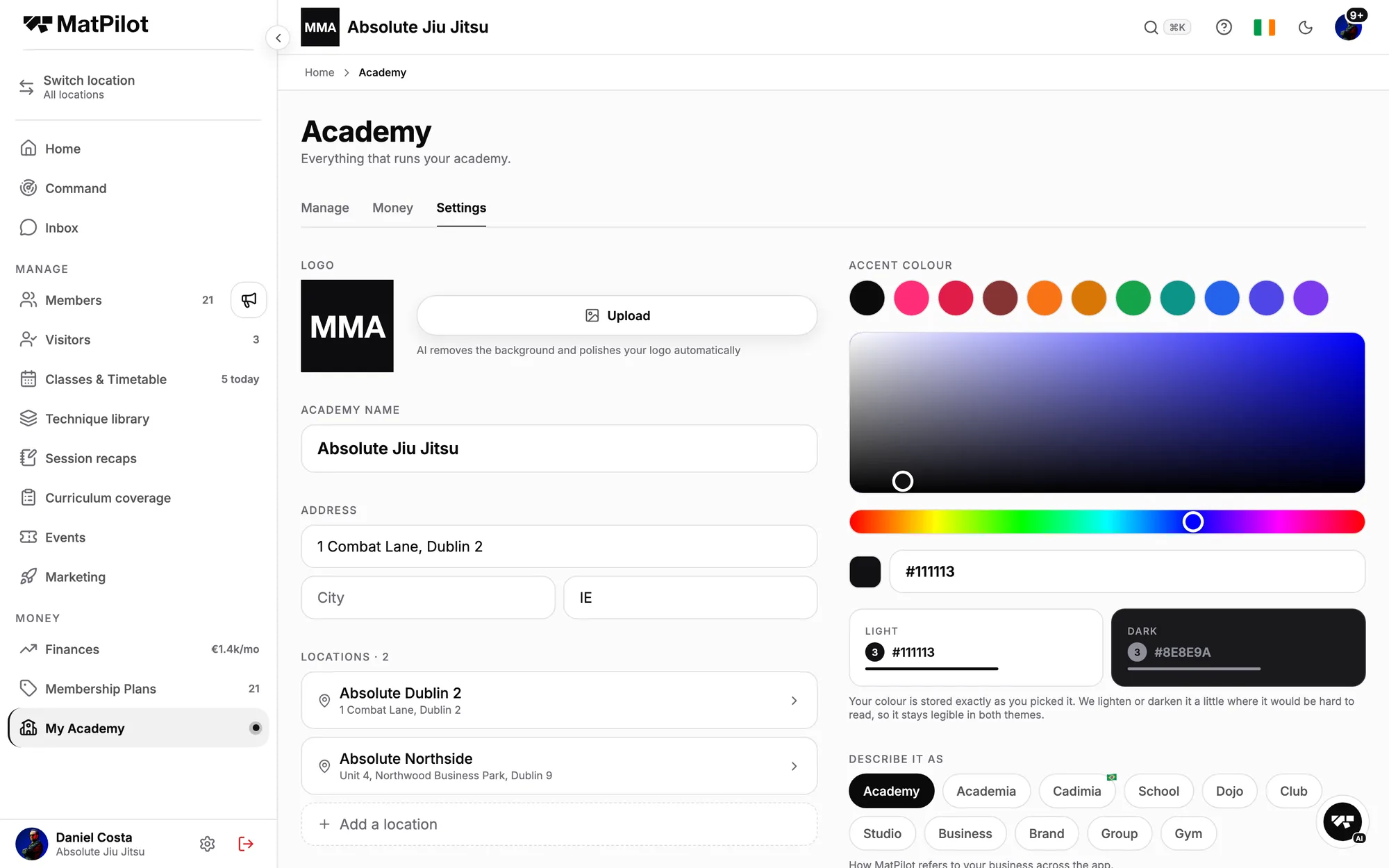Viewport: 1389px width, 868px height.
Task: Select the Settings tab
Action: (x=461, y=208)
